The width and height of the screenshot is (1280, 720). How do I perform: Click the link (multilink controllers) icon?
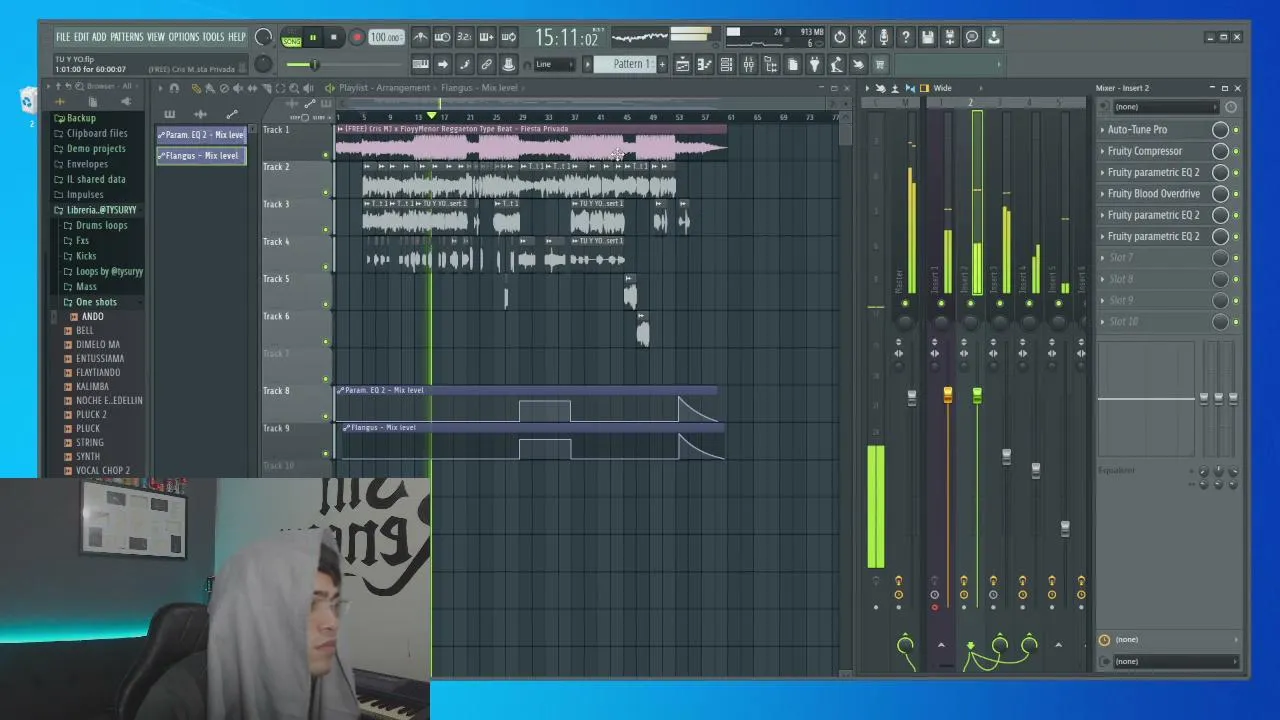486,64
